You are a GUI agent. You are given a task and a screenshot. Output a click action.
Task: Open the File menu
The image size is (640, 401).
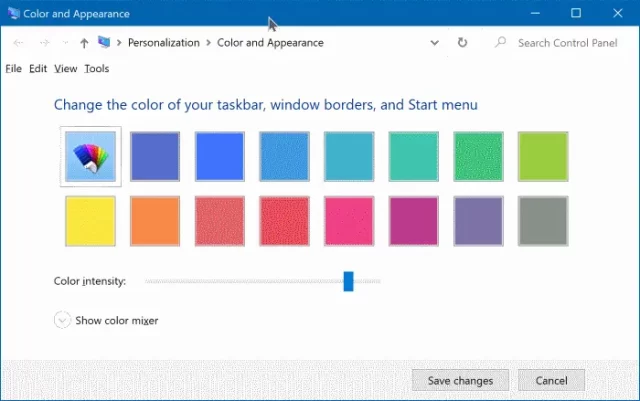click(13, 69)
